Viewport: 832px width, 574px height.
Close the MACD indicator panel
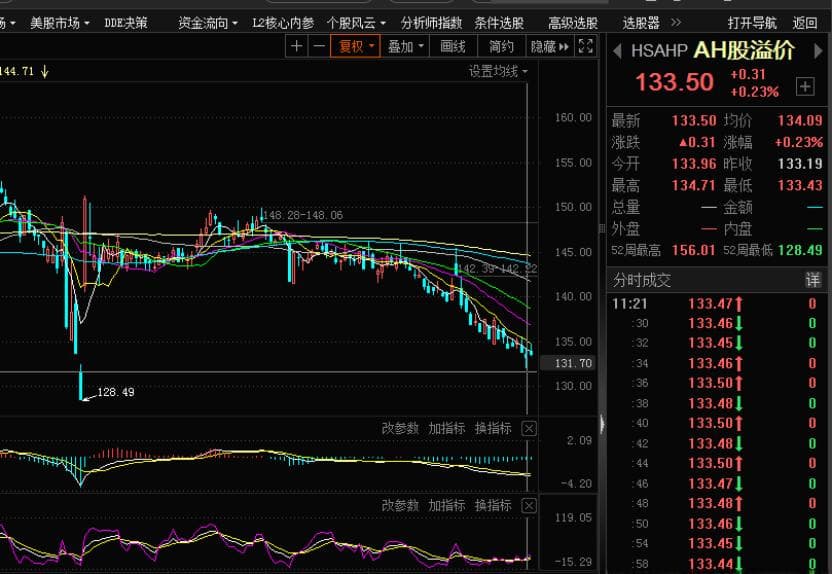point(529,429)
